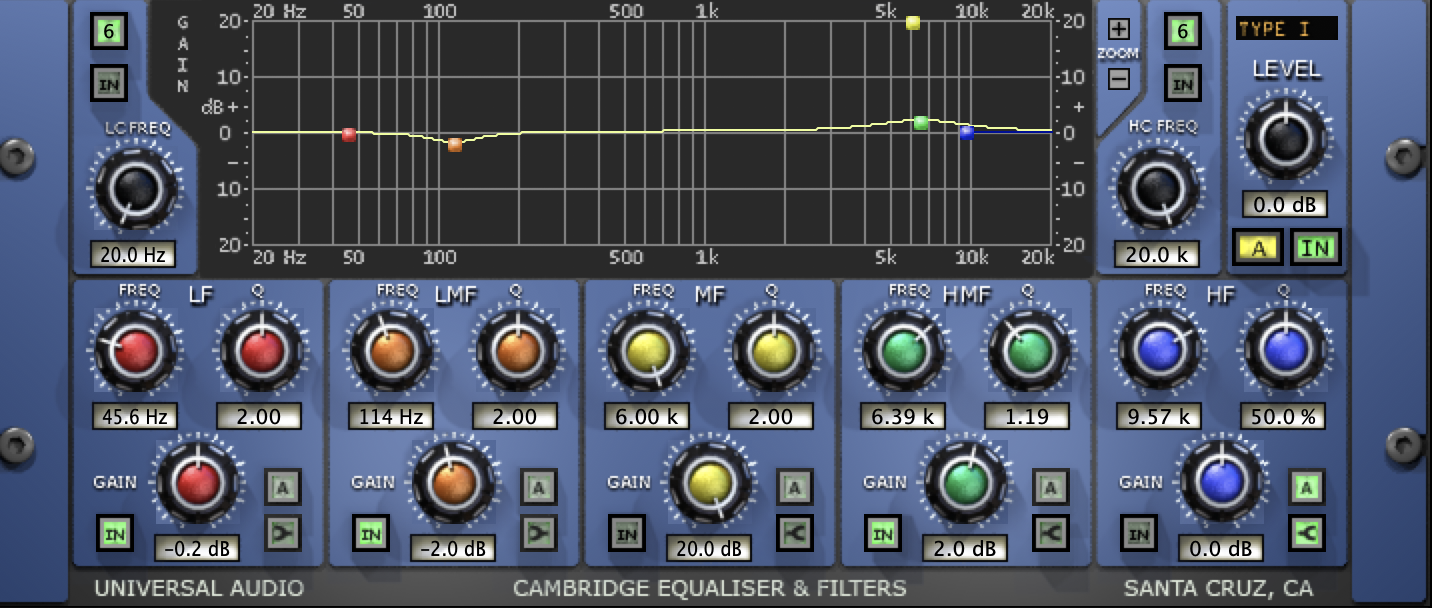Open the TYPE I EQ type selector
Image resolution: width=1432 pixels, height=608 pixels.
coord(1286,29)
